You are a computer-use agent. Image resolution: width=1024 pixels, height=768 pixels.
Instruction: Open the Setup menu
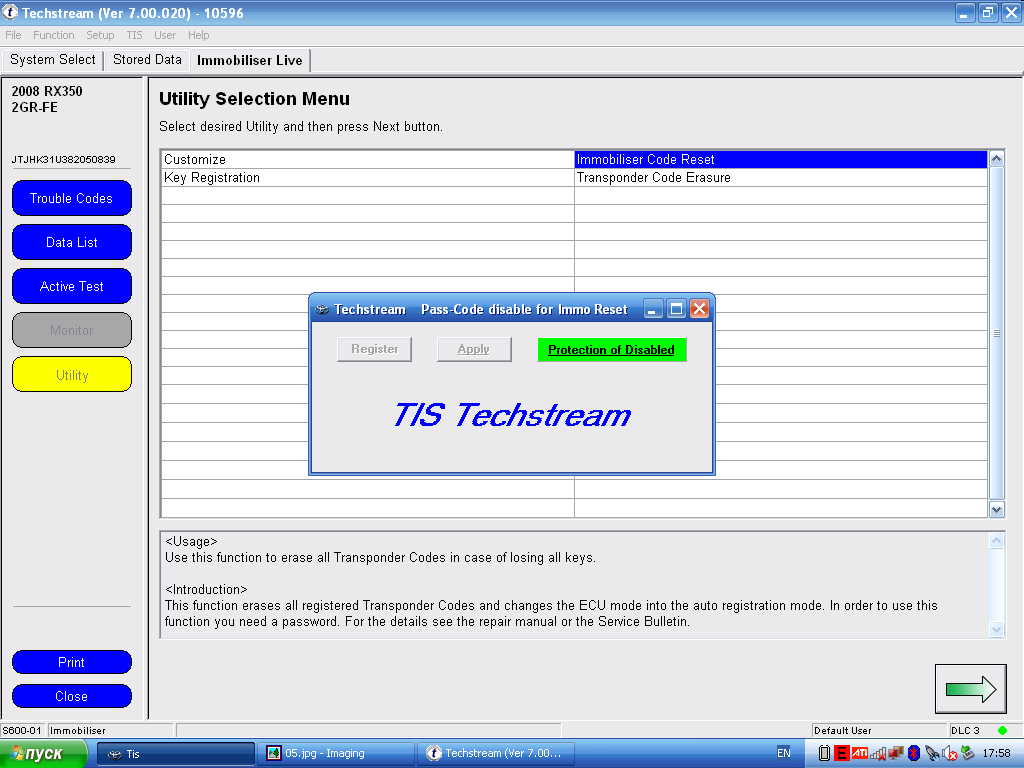100,35
